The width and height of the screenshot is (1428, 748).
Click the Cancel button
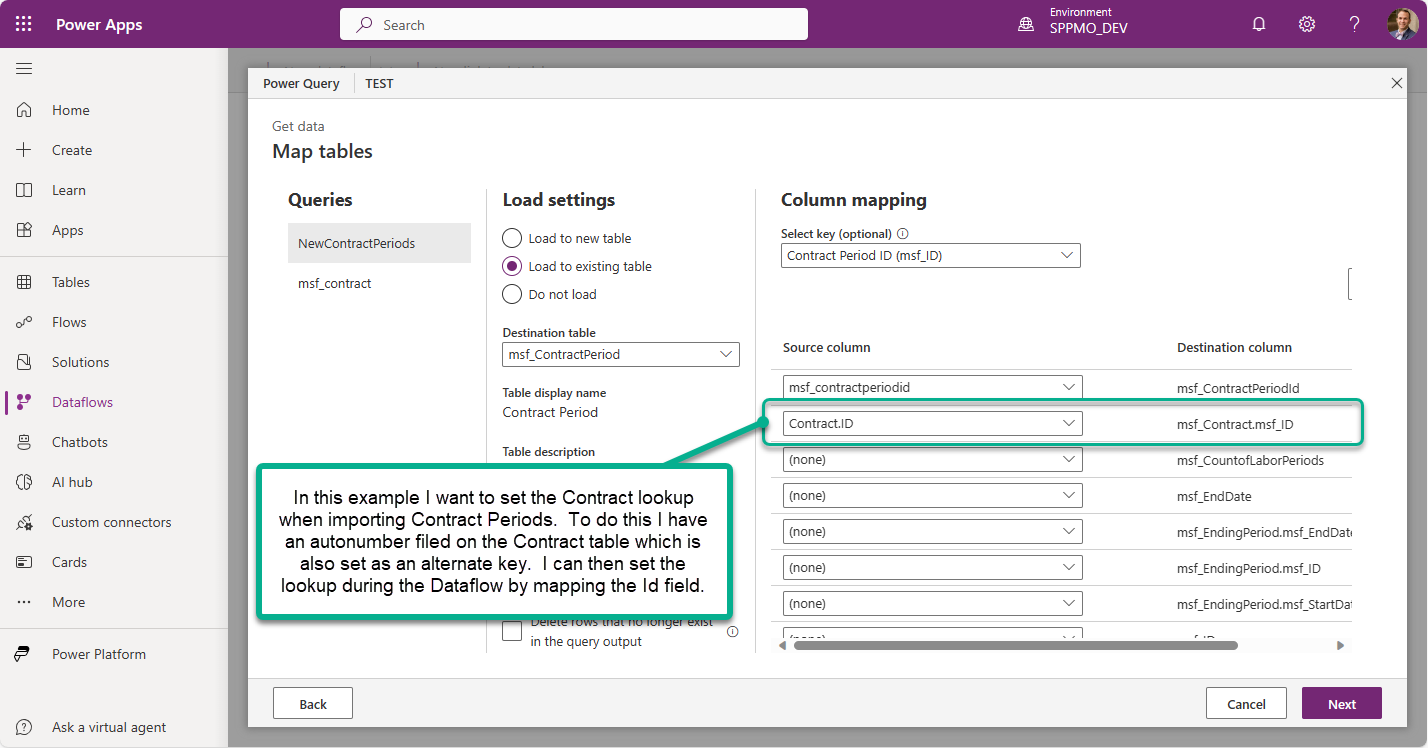tap(1246, 703)
